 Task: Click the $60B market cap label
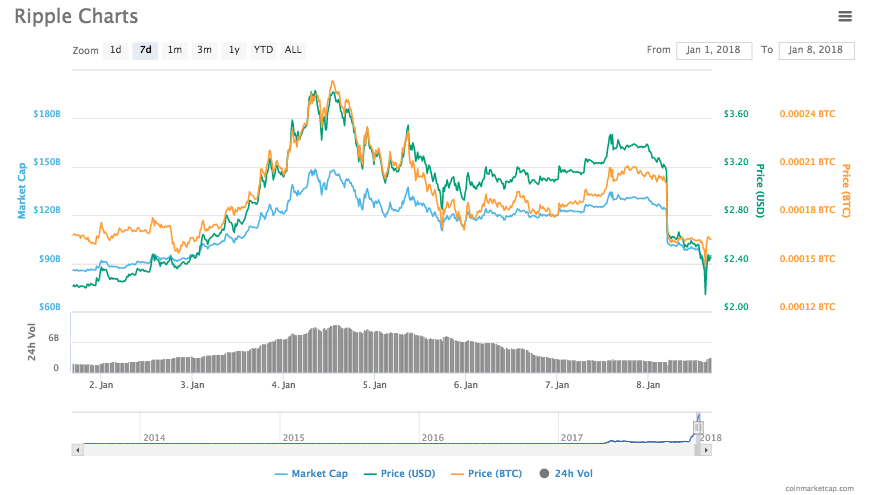[x=49, y=307]
